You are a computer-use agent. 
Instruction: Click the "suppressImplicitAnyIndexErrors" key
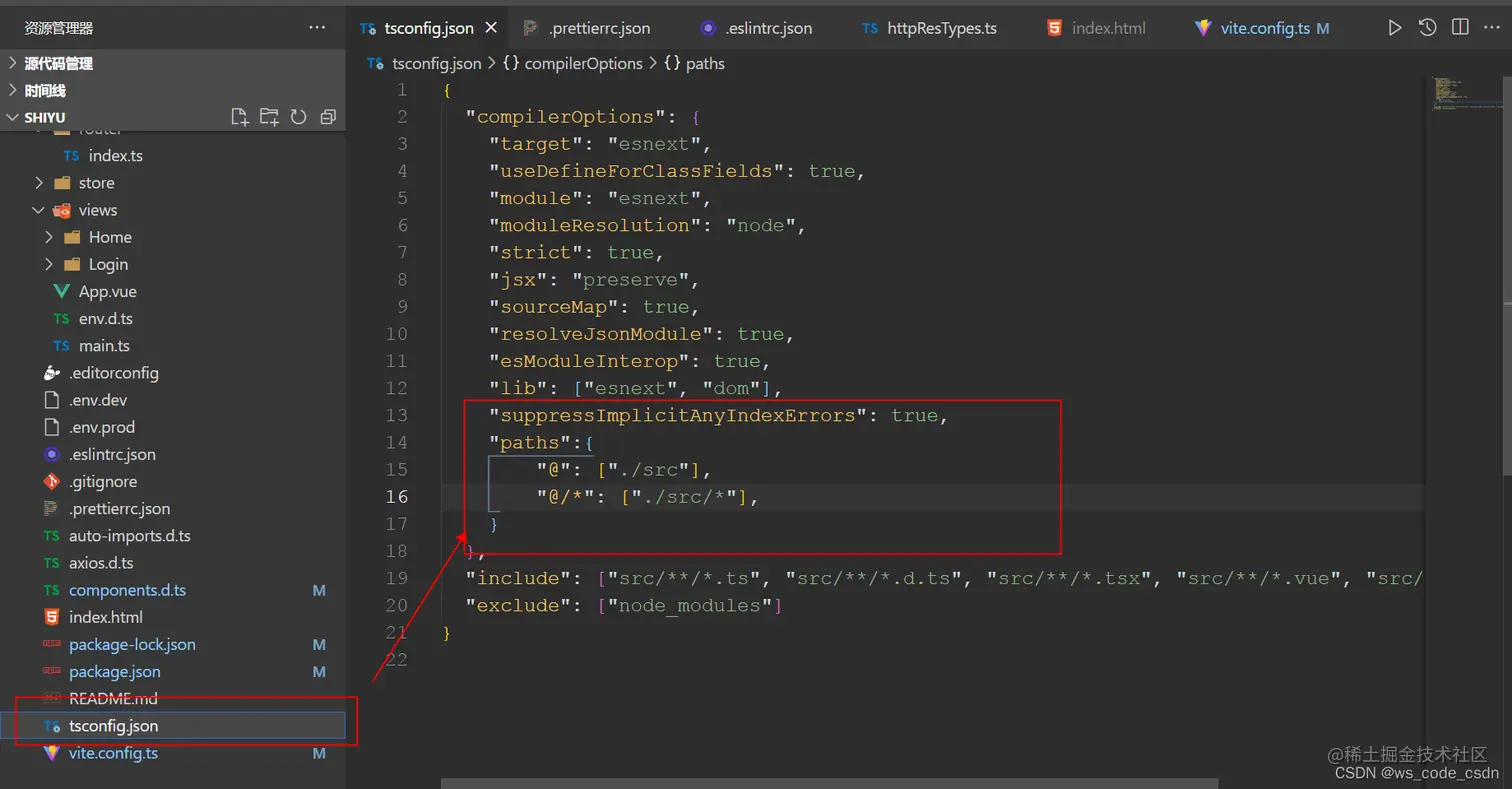click(677, 415)
